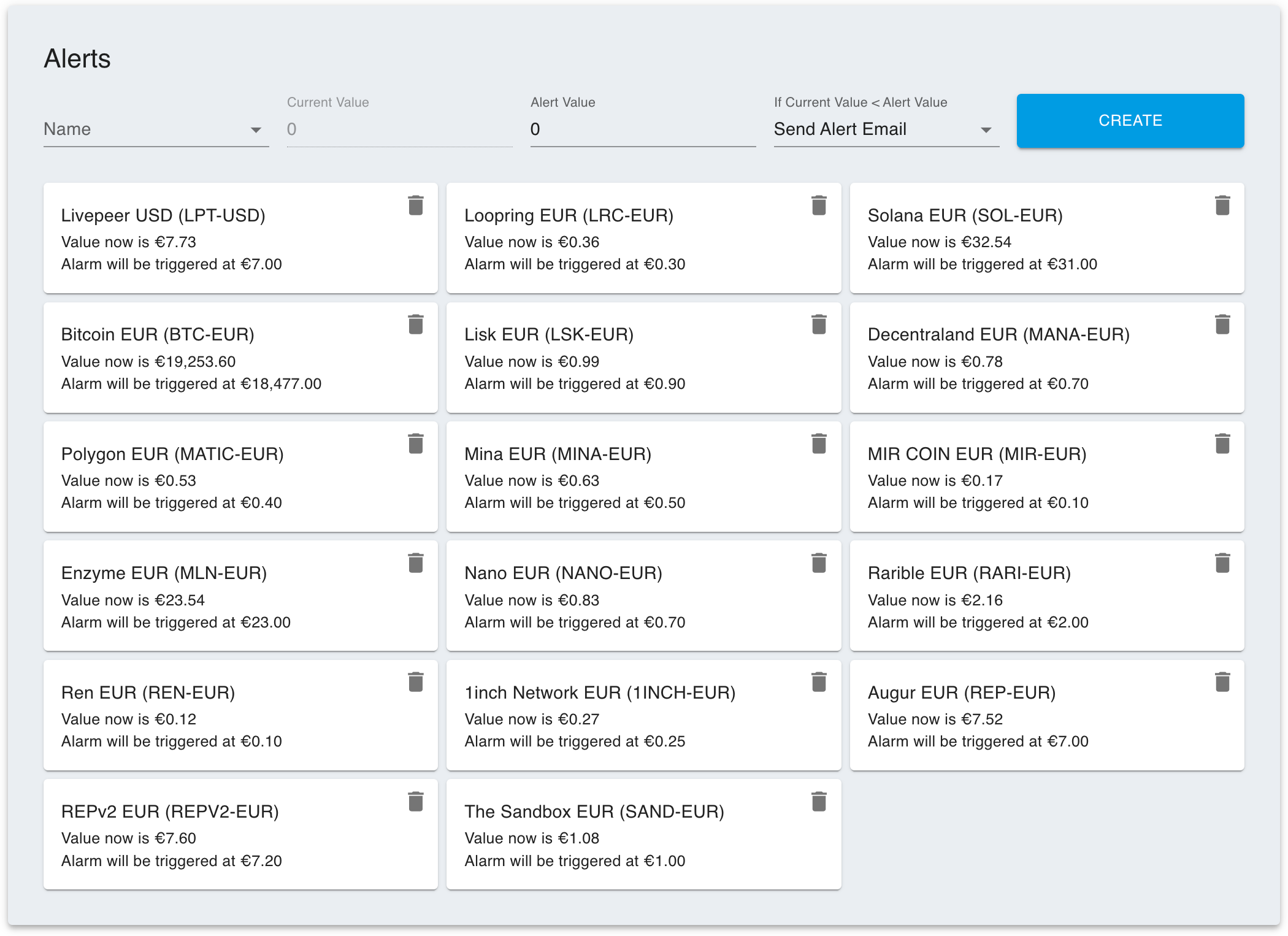Image resolution: width=1288 pixels, height=936 pixels.
Task: Click 'Value now is €0.12' text
Action: (x=129, y=719)
